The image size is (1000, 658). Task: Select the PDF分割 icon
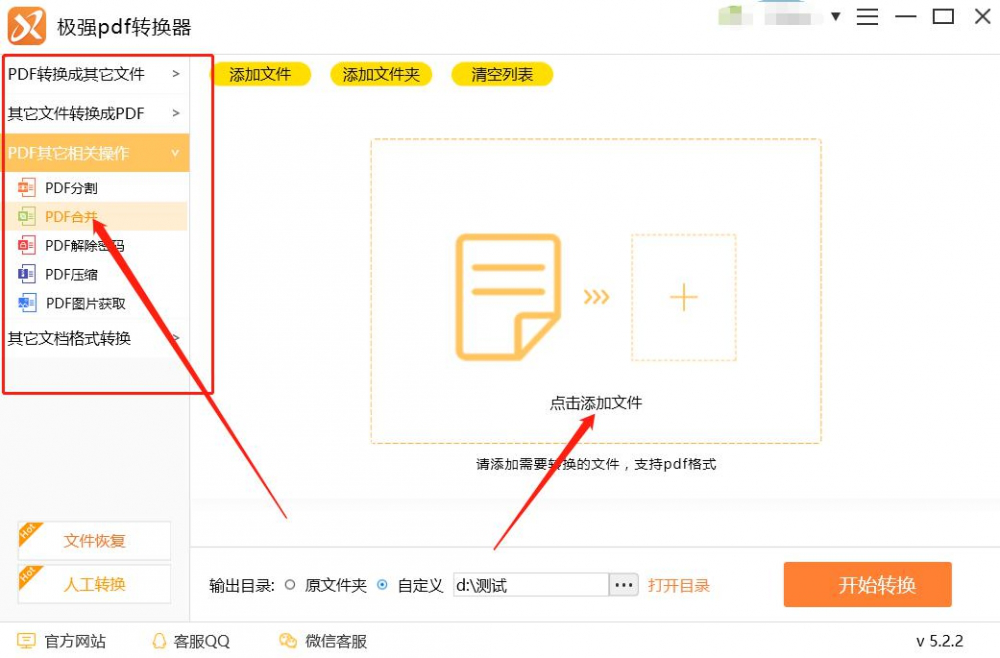(26, 187)
